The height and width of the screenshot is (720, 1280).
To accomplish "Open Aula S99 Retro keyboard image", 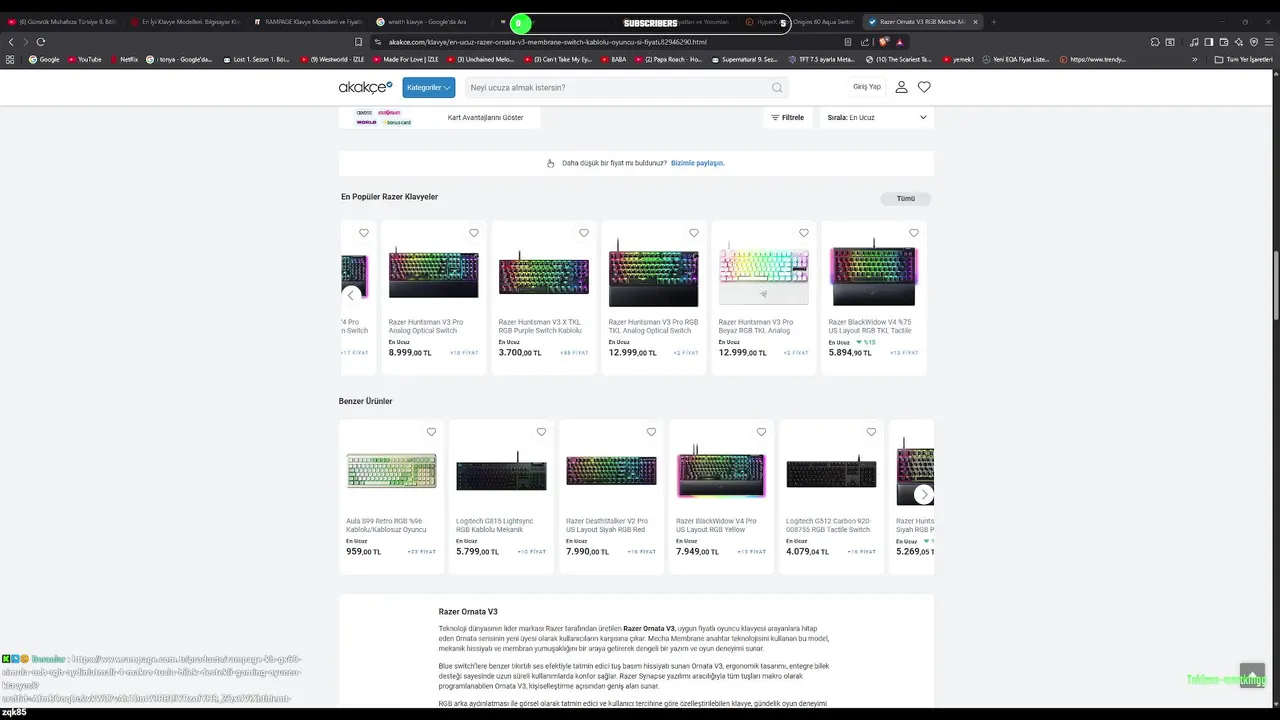I will (x=391, y=470).
